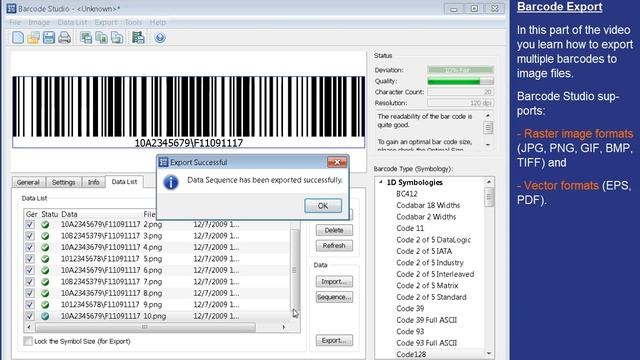
Task: Collapse the 1D Symbologies tree node
Action: 381,182
